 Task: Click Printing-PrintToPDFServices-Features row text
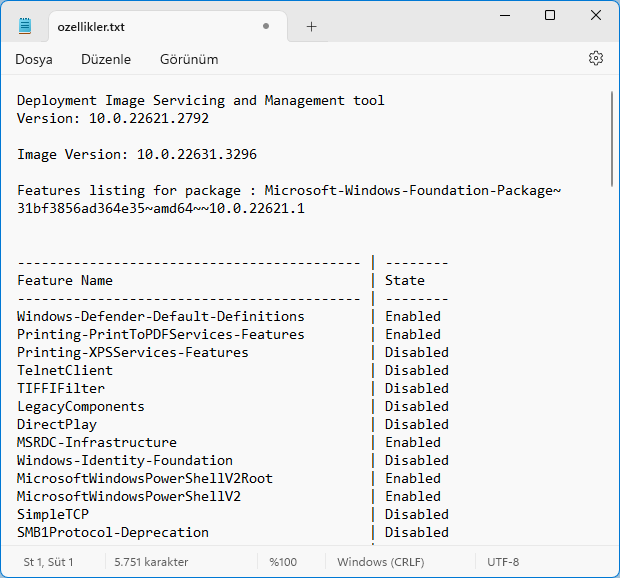point(161,334)
